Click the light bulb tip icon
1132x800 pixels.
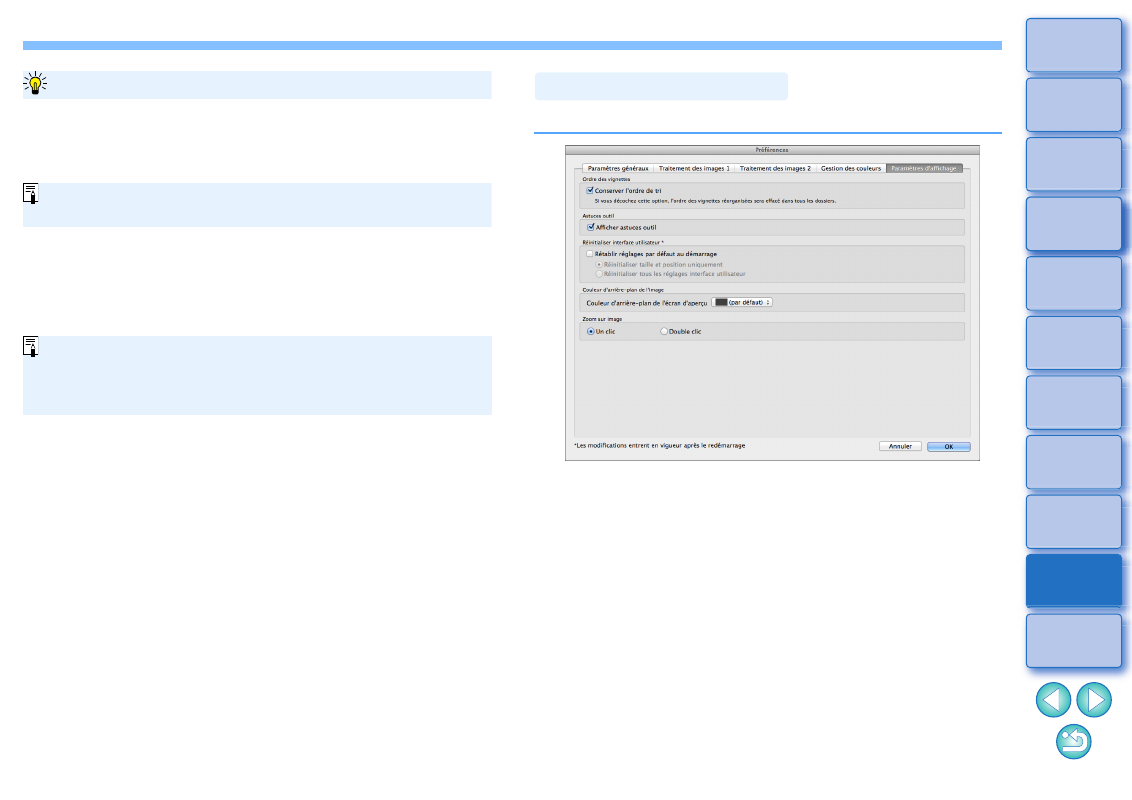(x=35, y=84)
